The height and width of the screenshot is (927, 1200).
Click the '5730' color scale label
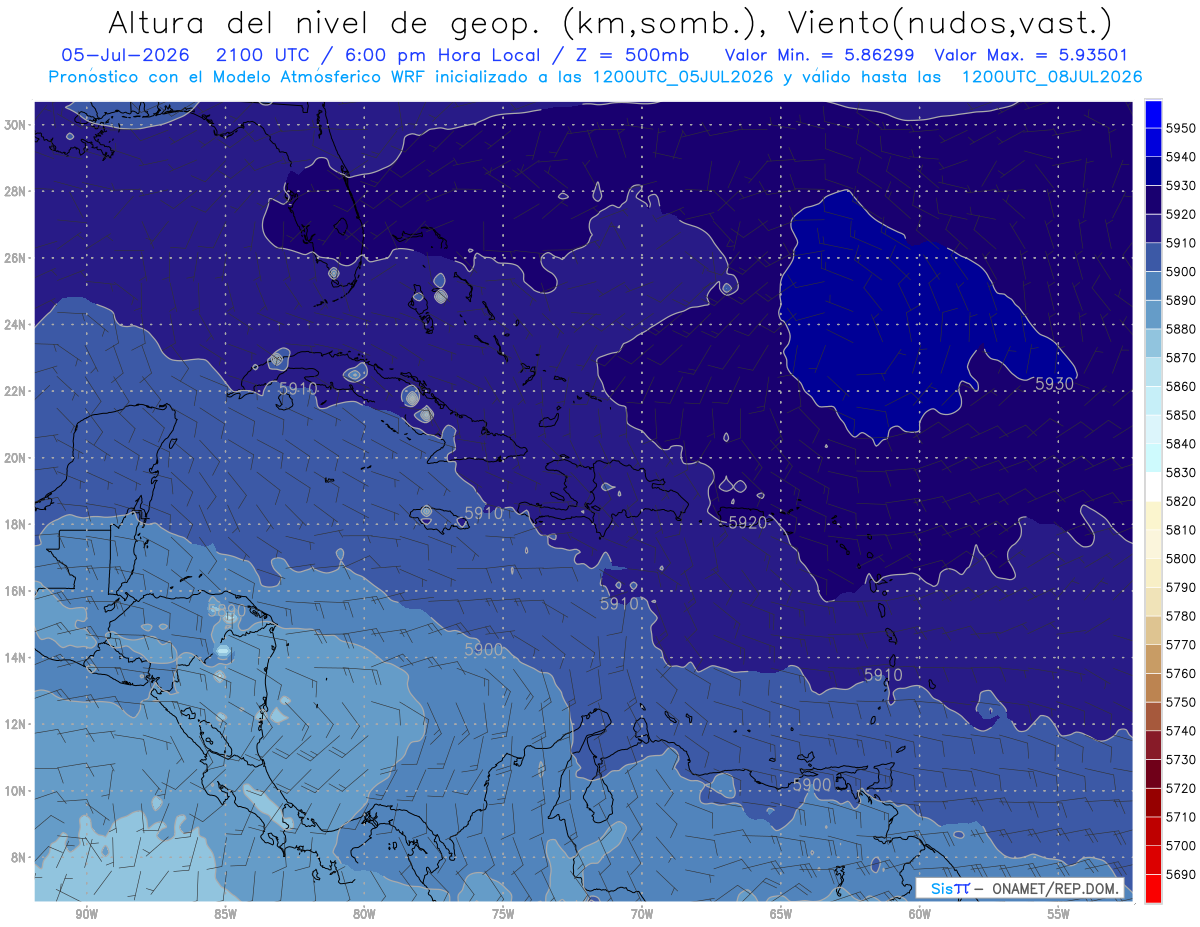point(1181,760)
